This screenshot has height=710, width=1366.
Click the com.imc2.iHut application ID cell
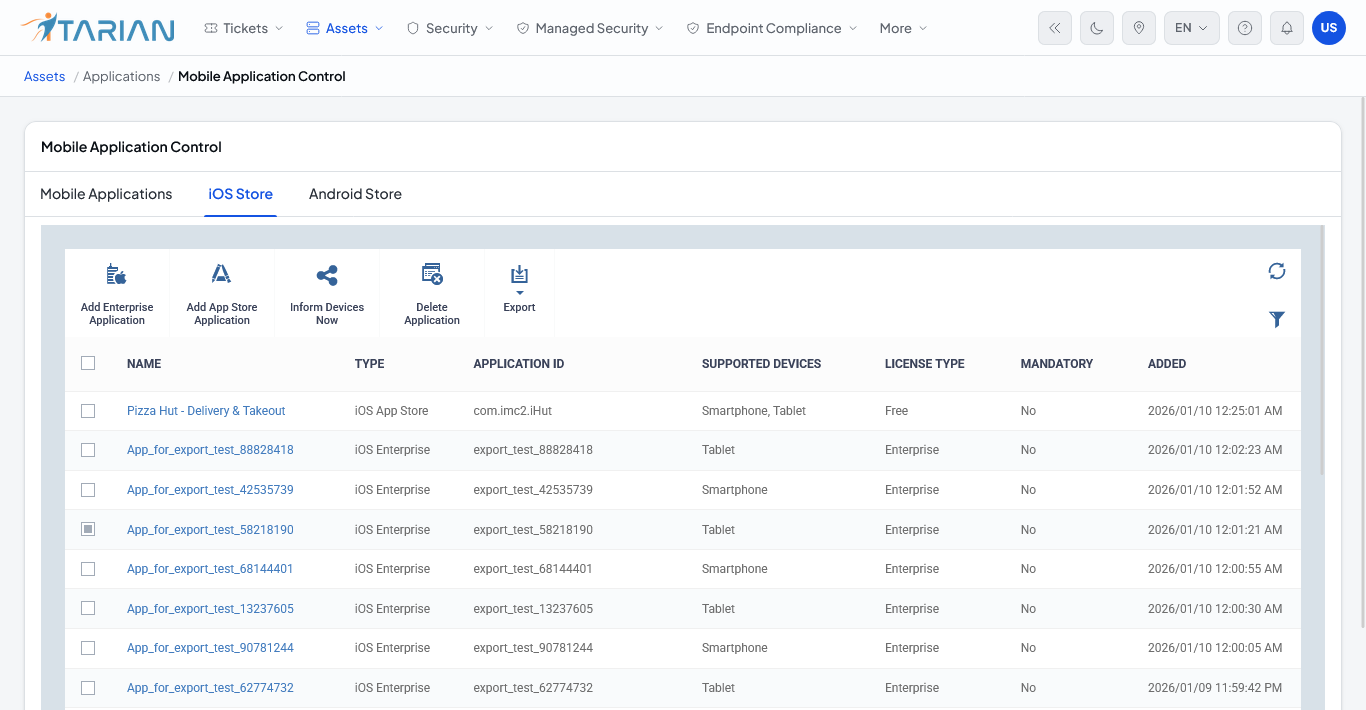(x=515, y=411)
